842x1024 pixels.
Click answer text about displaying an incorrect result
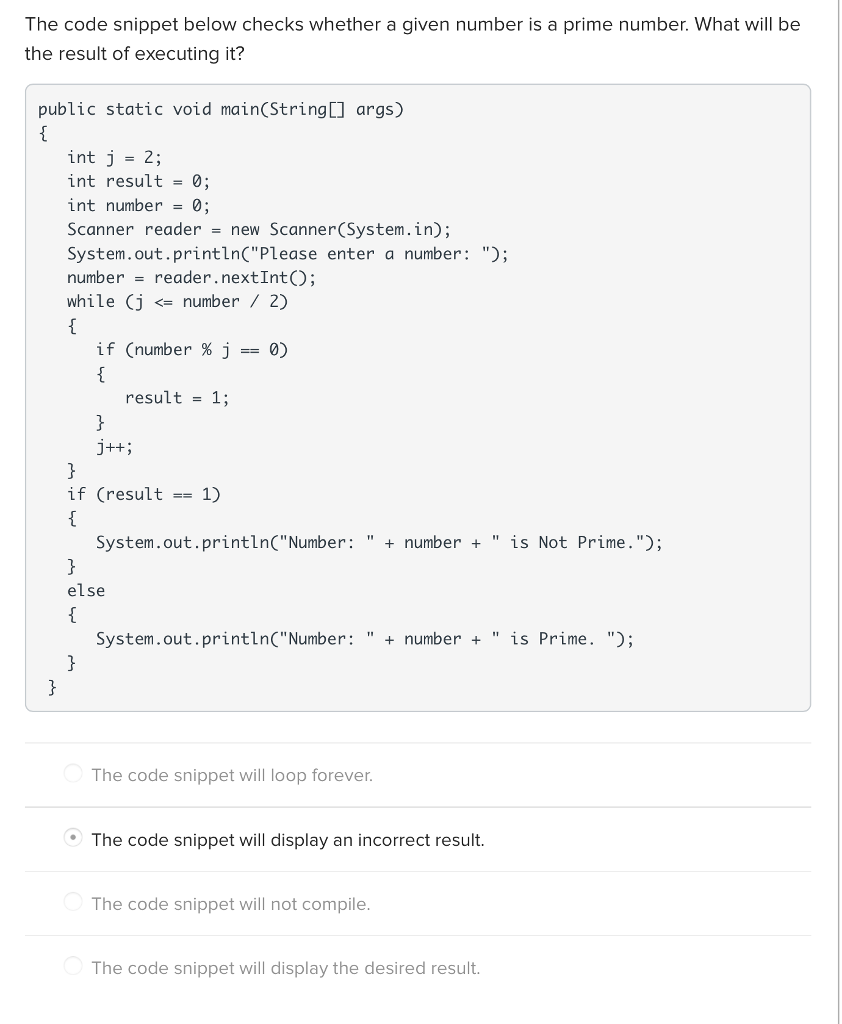[x=288, y=840]
